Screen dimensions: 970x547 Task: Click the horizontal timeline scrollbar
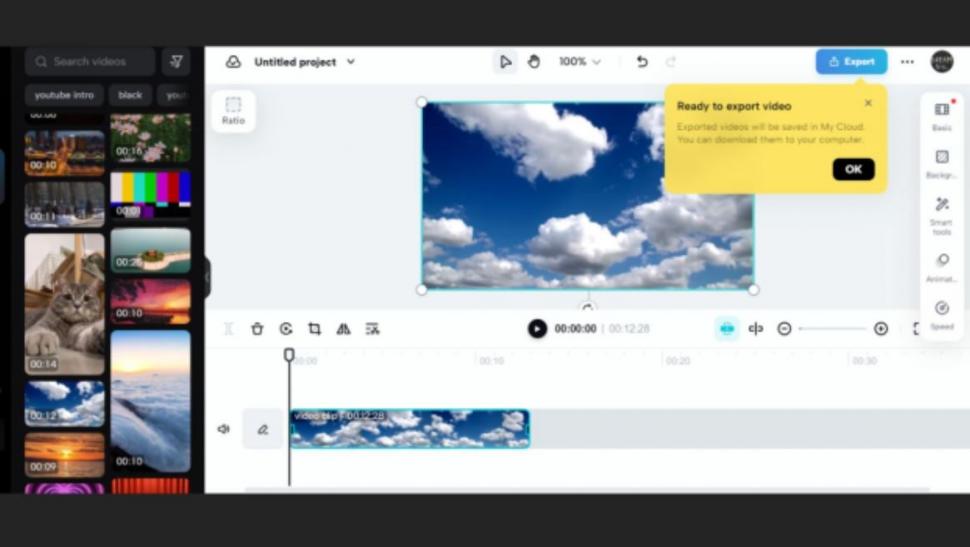point(588,490)
